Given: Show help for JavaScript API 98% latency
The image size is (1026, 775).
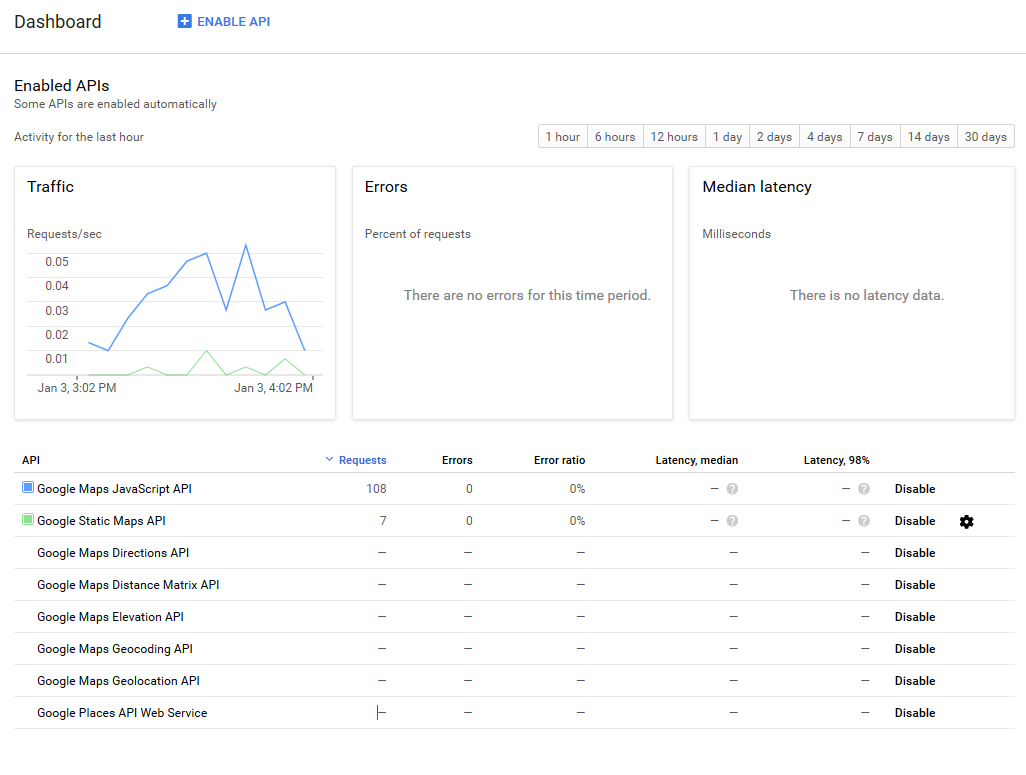Looking at the screenshot, I should [864, 489].
